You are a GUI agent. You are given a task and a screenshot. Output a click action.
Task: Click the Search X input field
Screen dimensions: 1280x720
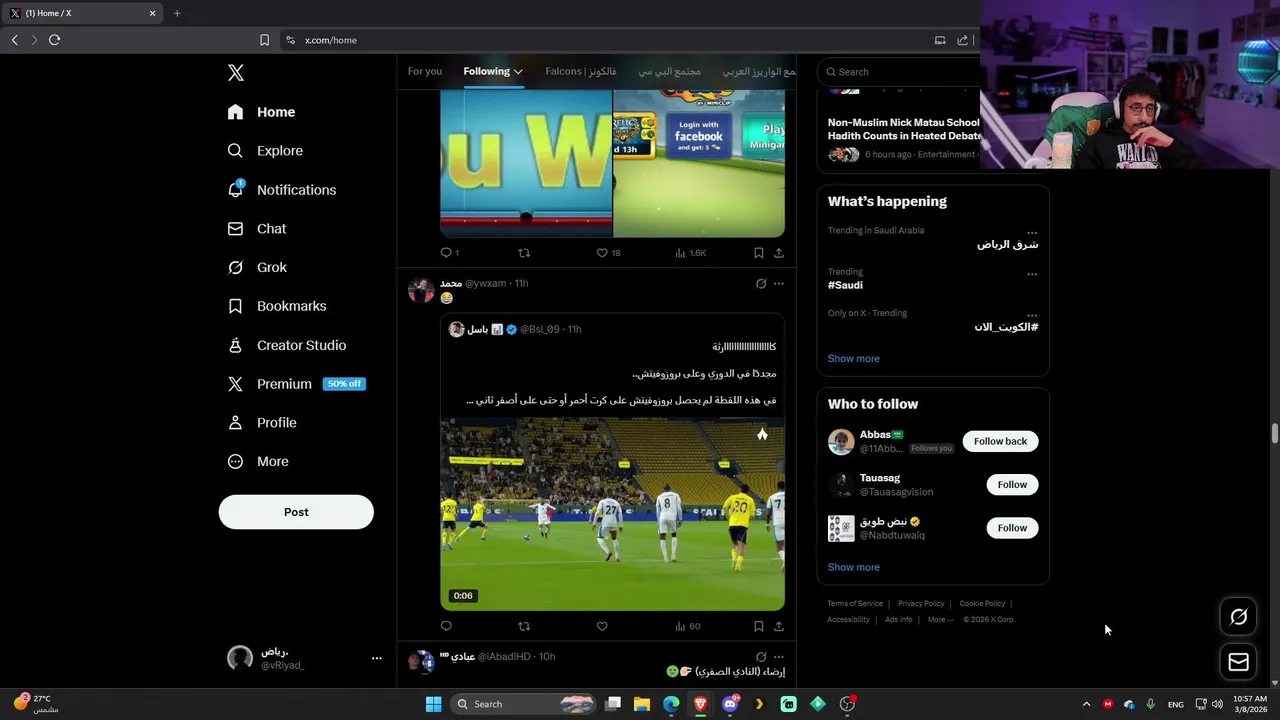click(900, 72)
